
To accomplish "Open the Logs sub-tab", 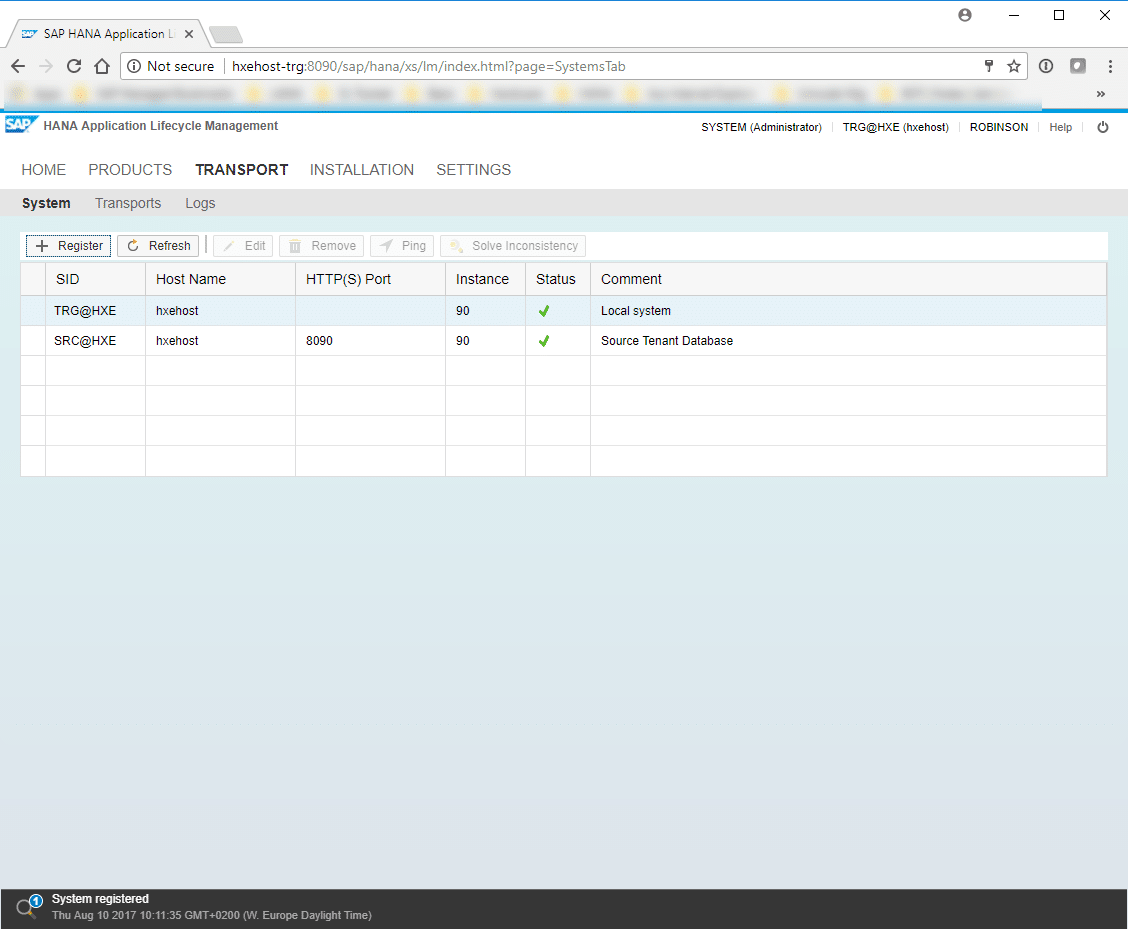I will pyautogui.click(x=200, y=203).
